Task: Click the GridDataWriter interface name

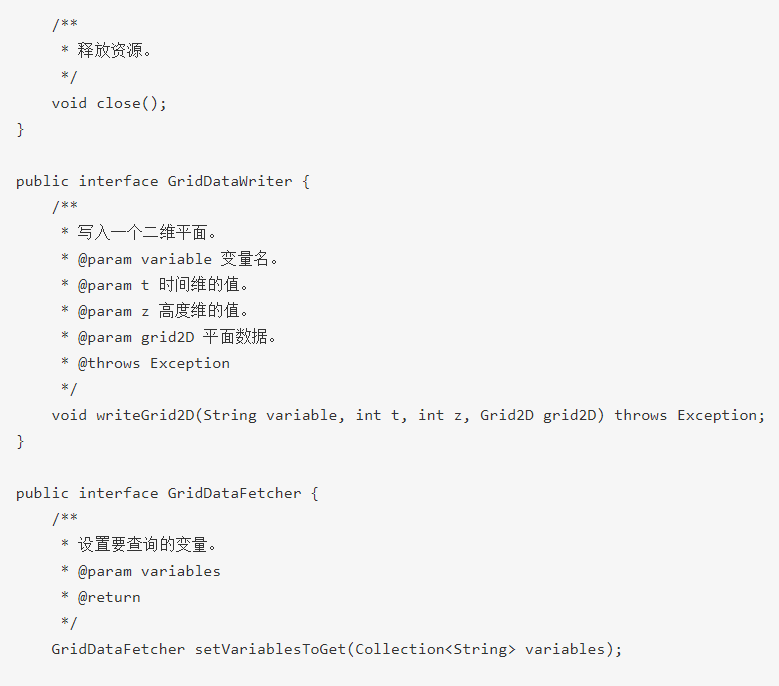Action: click(x=230, y=181)
